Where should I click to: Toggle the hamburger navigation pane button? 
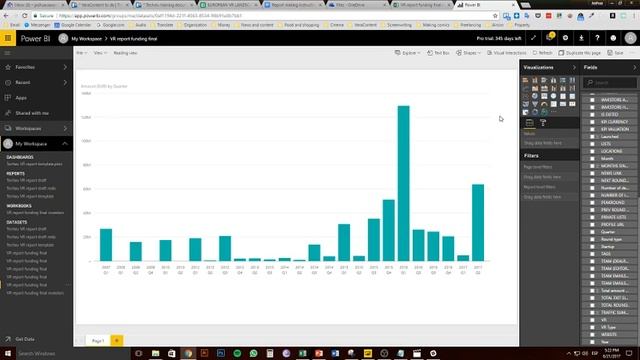pos(7,53)
